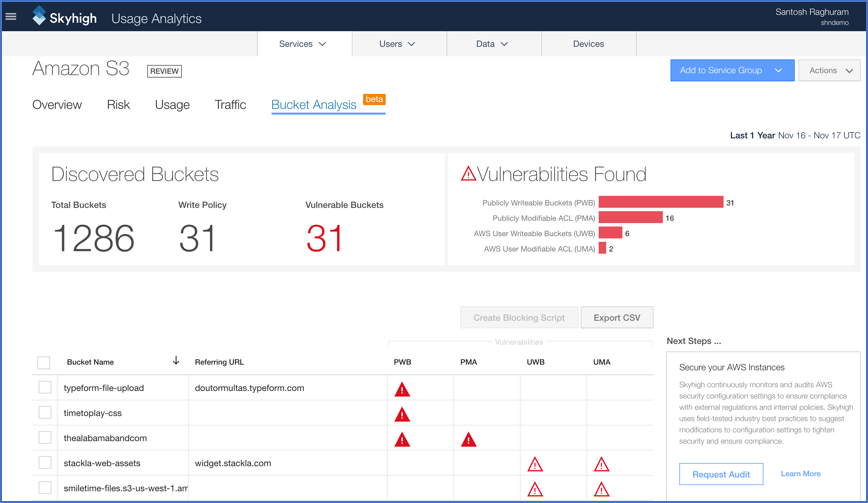Click the UWB column header
Viewport: 868px width, 503px height.
pyautogui.click(x=535, y=362)
